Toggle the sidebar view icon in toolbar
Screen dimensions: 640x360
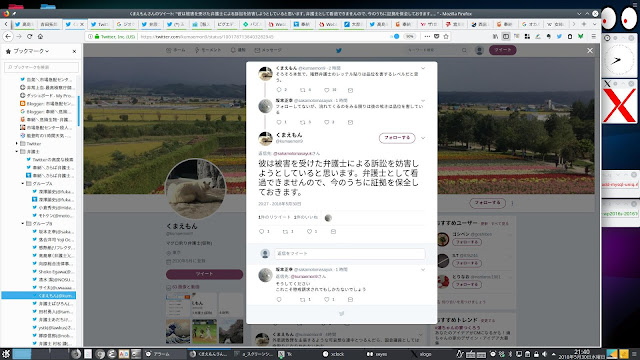click(x=506, y=36)
